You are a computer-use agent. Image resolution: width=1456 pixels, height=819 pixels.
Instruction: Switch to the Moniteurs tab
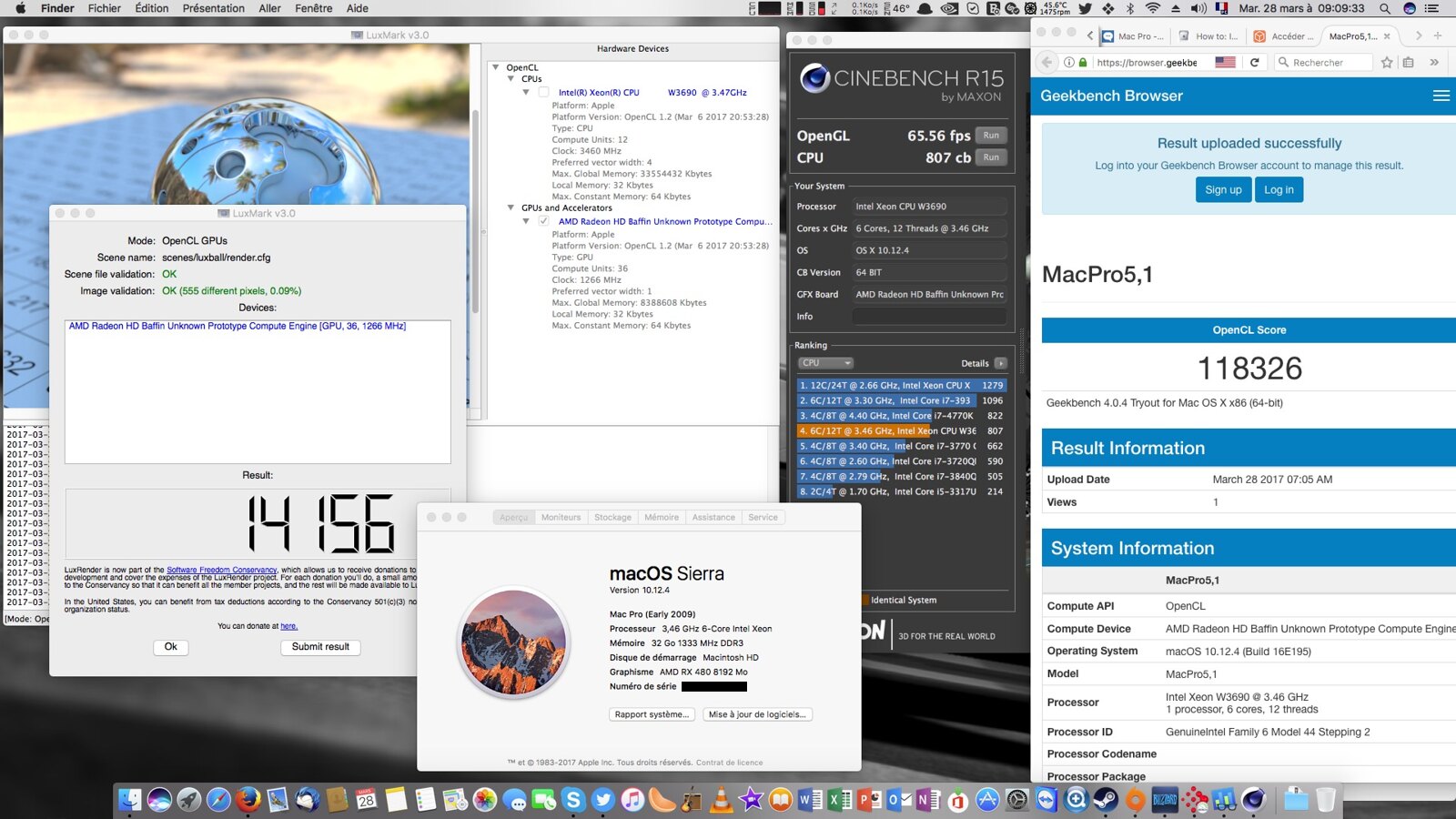tap(561, 517)
